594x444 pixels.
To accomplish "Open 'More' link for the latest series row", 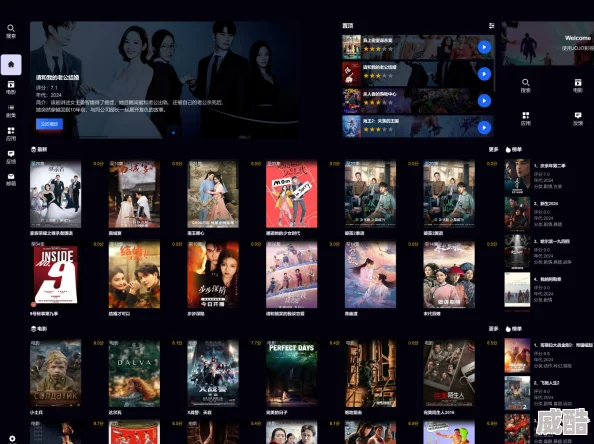I will pos(493,150).
